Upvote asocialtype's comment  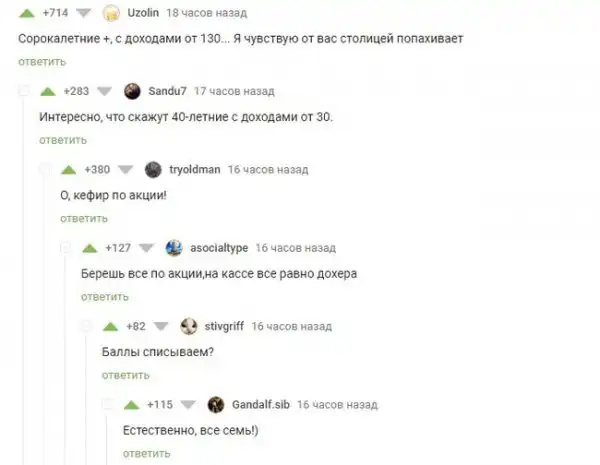tap(90, 248)
